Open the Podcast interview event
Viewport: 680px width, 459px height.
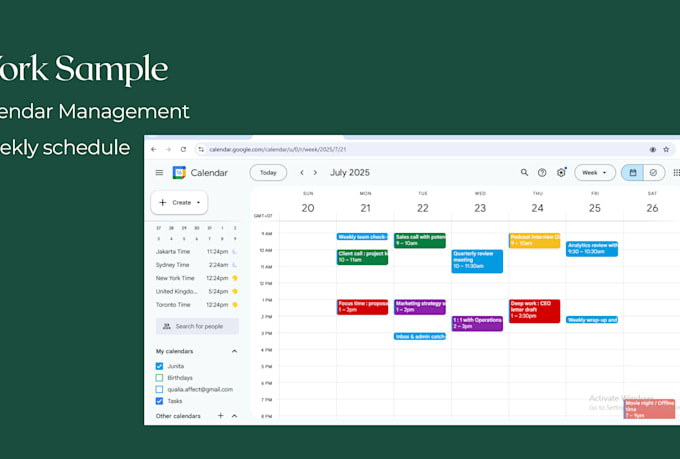point(534,240)
